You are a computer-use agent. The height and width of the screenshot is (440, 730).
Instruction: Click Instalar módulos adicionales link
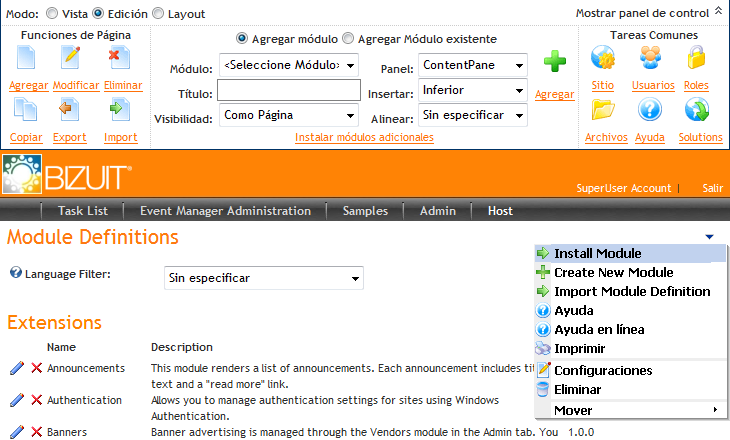(x=364, y=138)
